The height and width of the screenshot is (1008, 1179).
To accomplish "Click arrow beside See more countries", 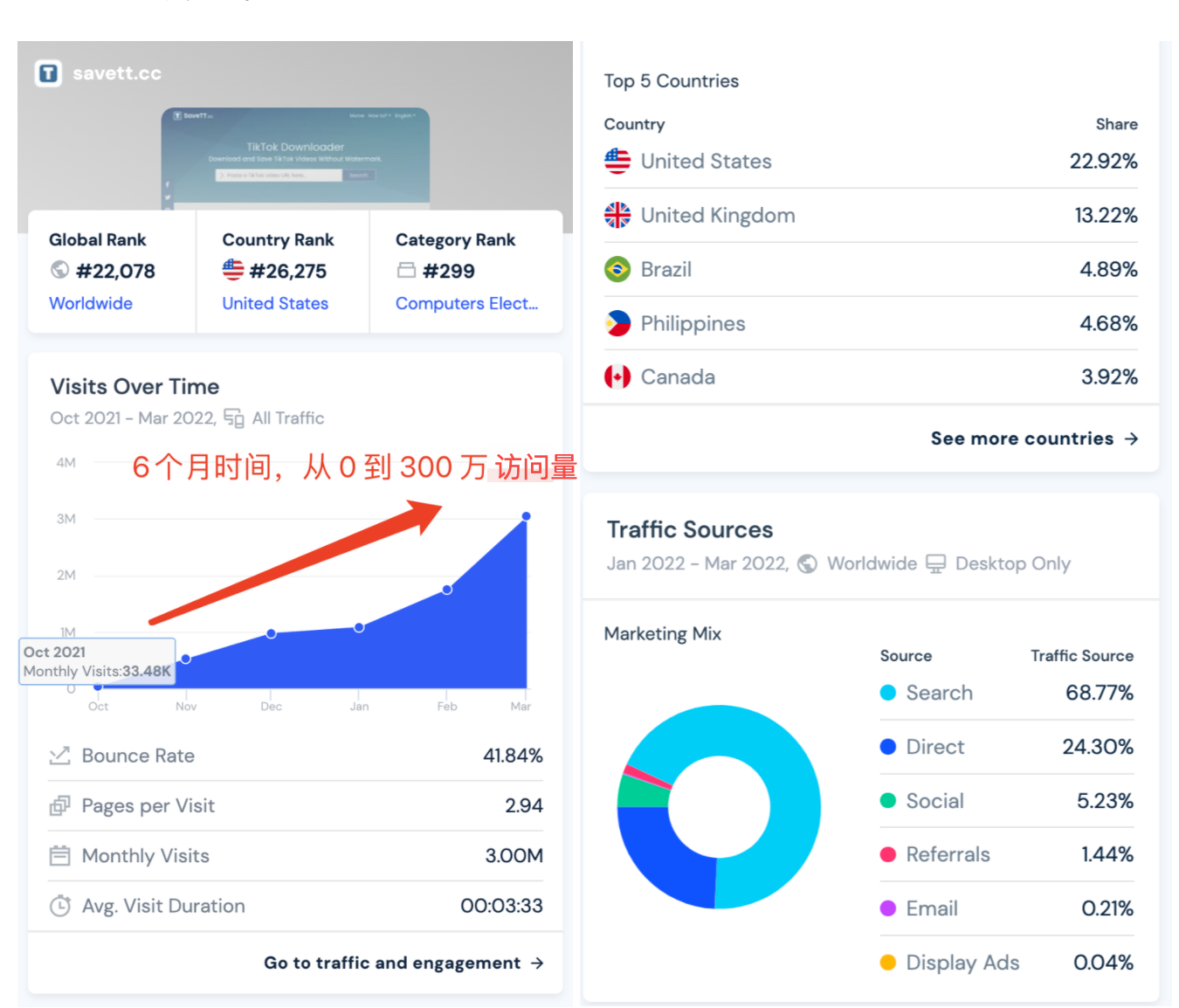I will click(x=1131, y=438).
